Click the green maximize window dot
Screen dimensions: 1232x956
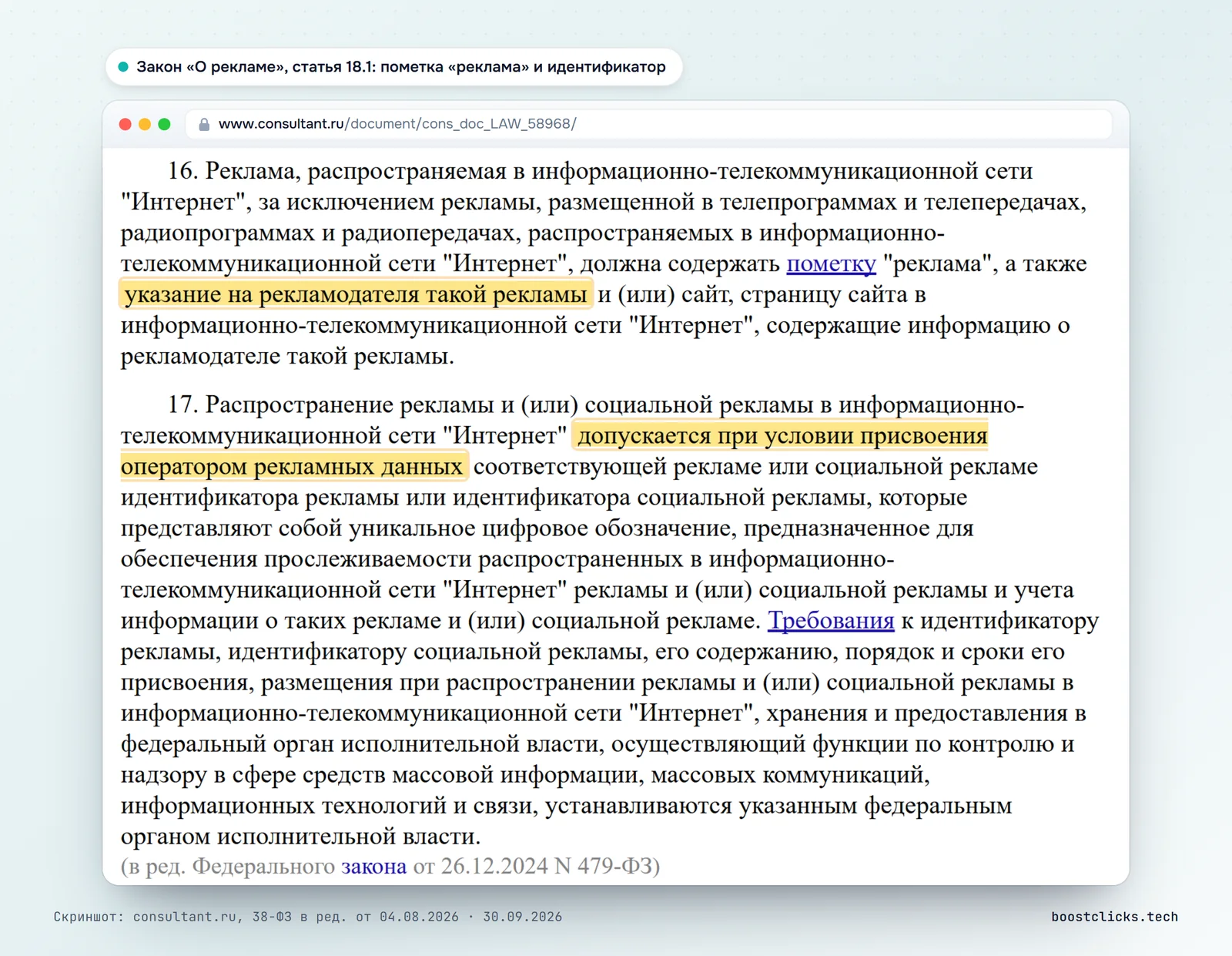pos(164,124)
